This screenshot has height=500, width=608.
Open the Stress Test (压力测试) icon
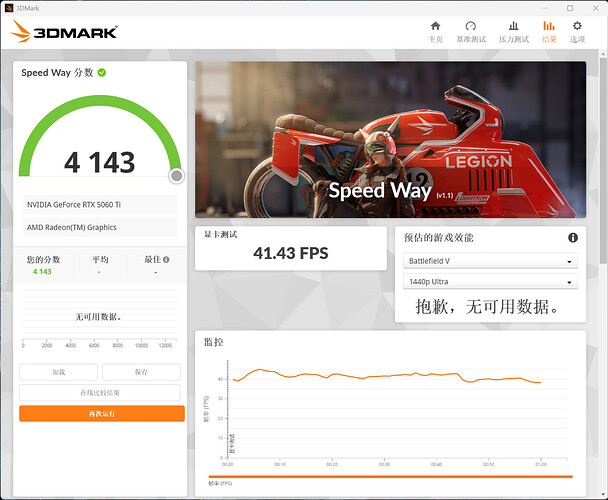[514, 26]
